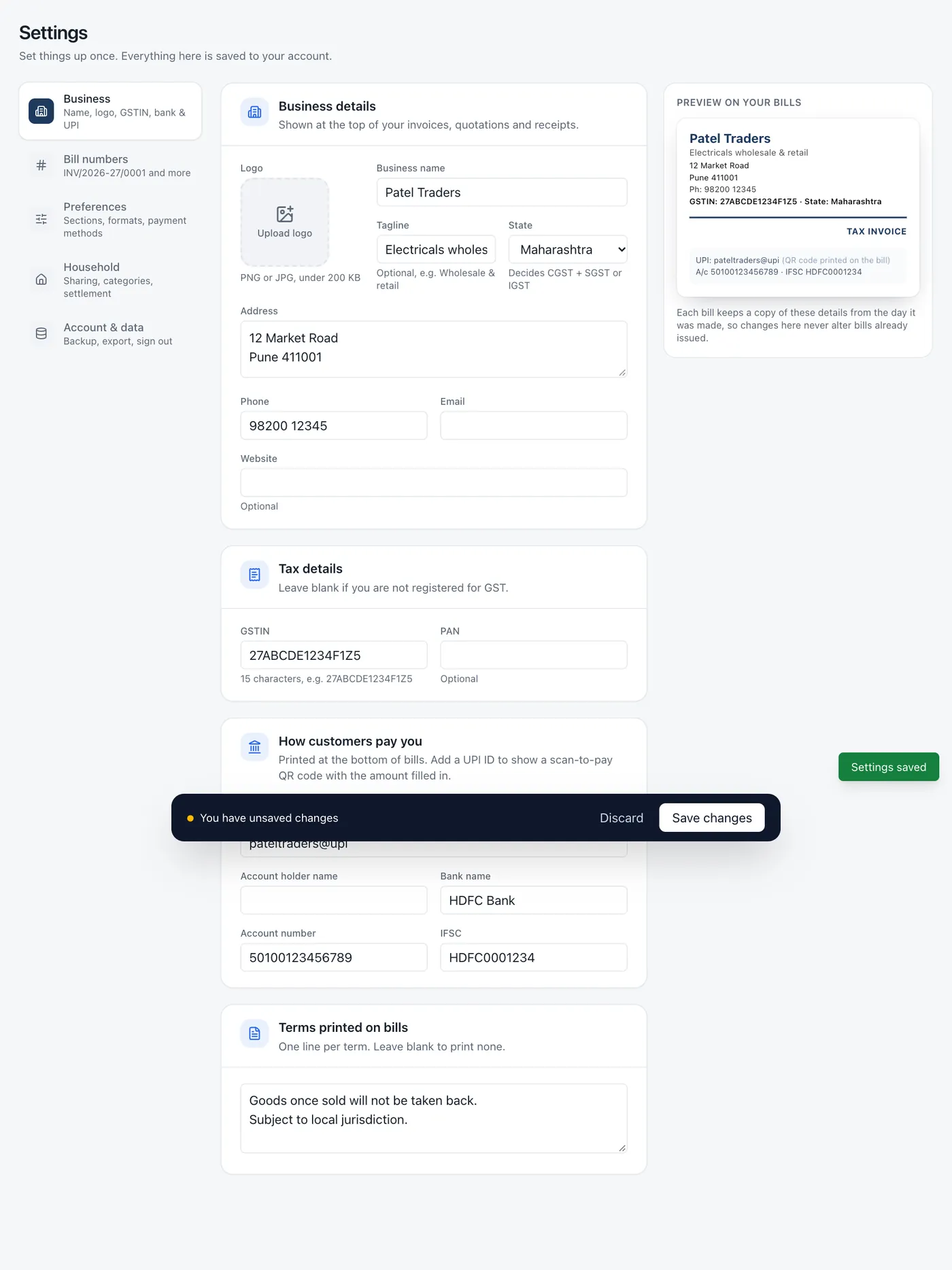
Task: Click the empty Email field
Action: pos(534,426)
